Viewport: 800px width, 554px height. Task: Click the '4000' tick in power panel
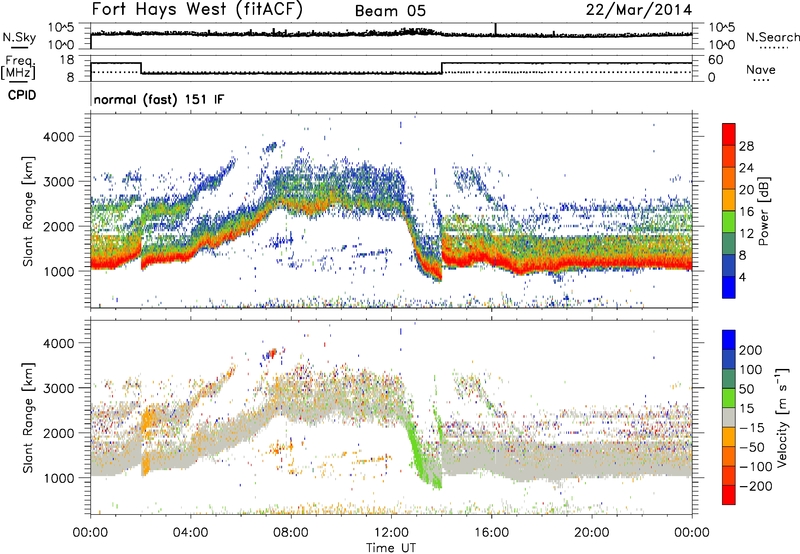coord(58,137)
